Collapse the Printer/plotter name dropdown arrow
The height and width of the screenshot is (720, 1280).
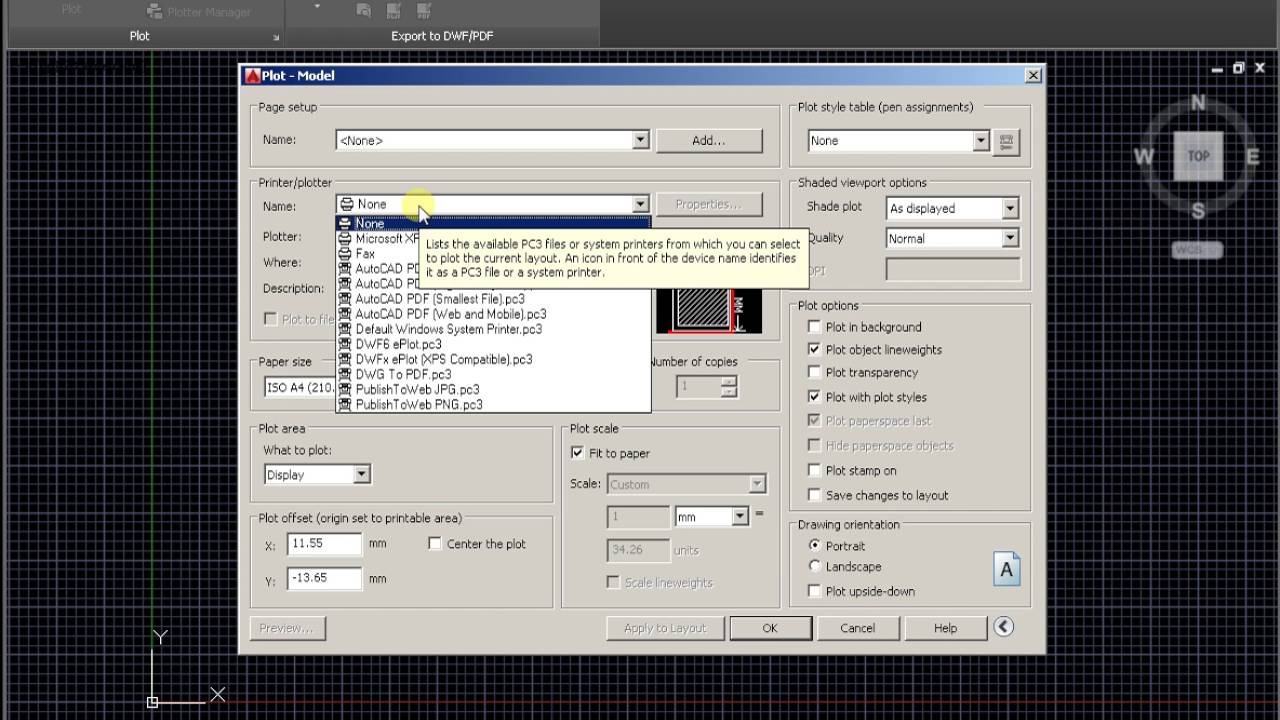[640, 204]
